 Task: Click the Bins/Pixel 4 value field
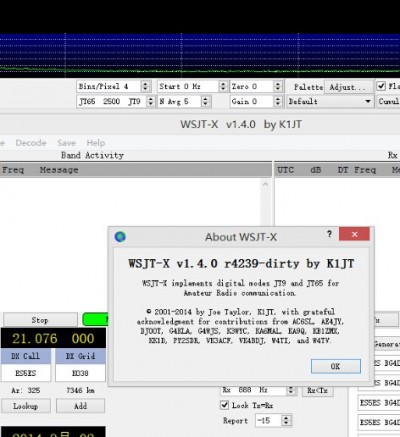click(109, 87)
